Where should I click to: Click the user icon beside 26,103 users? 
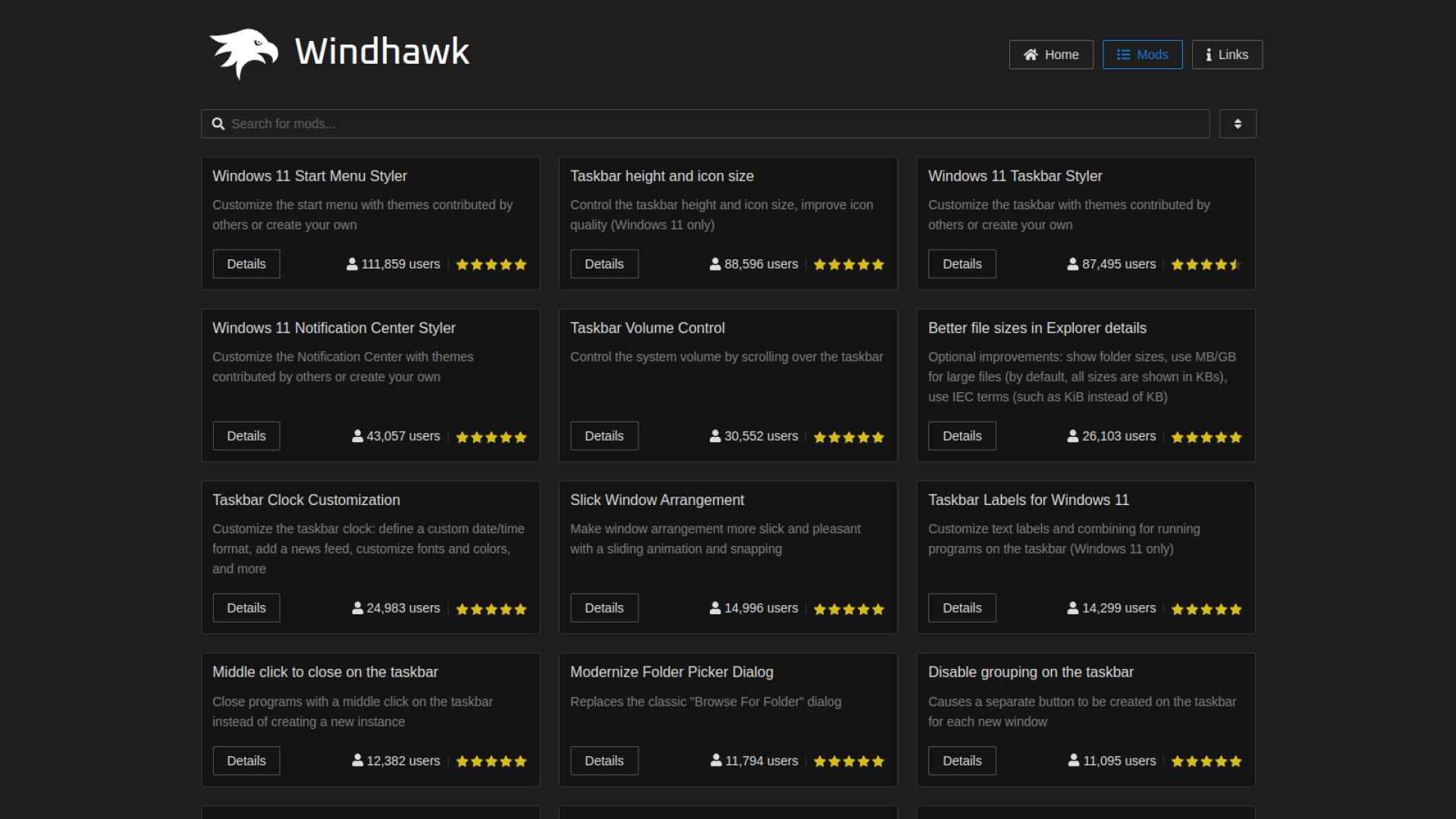pos(1072,436)
